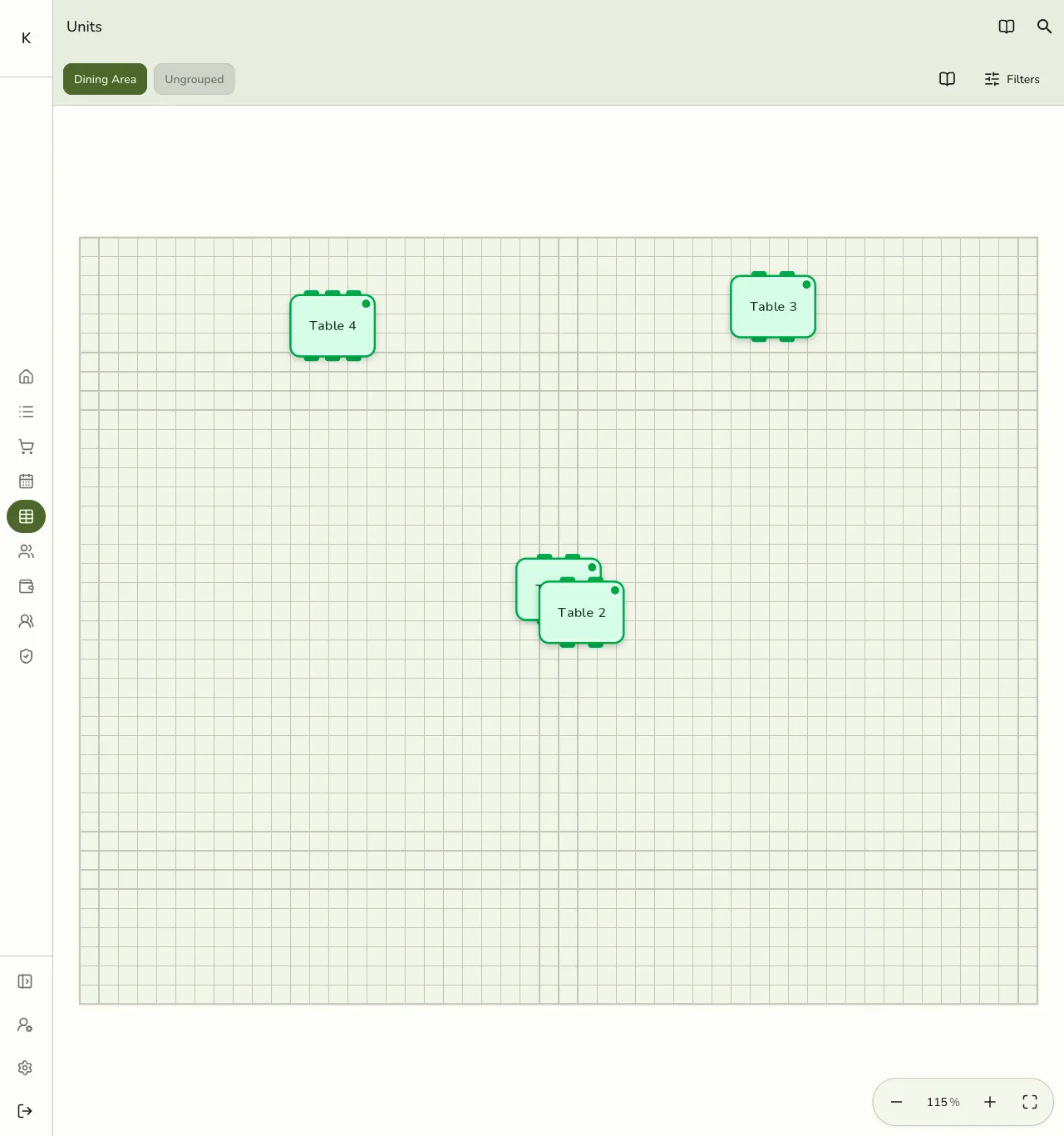The image size is (1064, 1136).
Task: Select Table 3 on floor plan
Action: [773, 307]
